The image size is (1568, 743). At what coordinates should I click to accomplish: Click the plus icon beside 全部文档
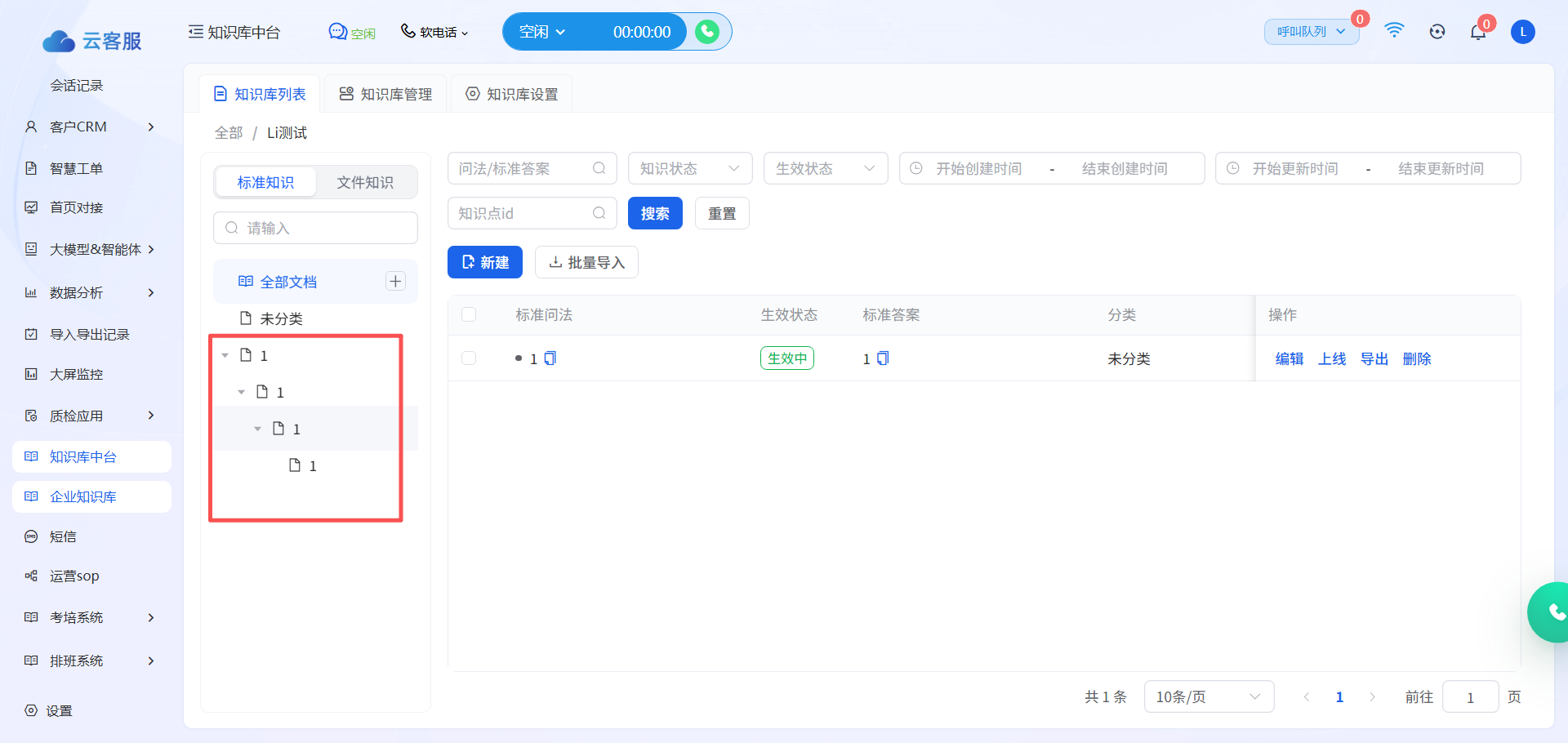[x=395, y=282]
